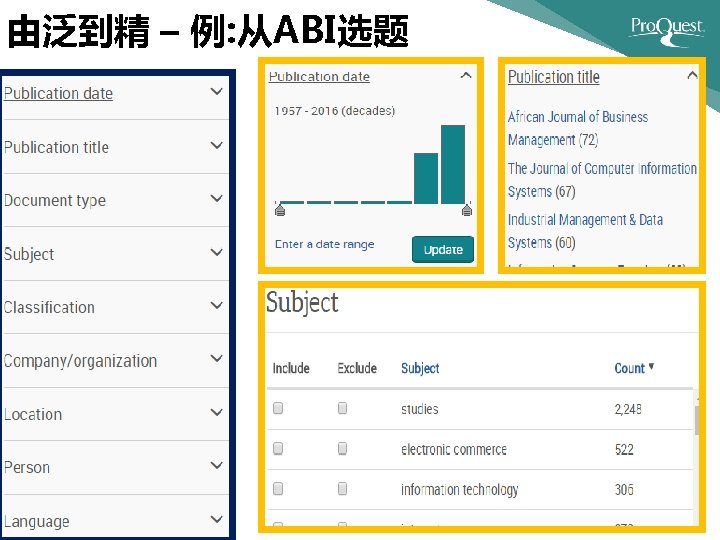The height and width of the screenshot is (540, 720).
Task: Click the Count sort arrow
Action: [651, 366]
